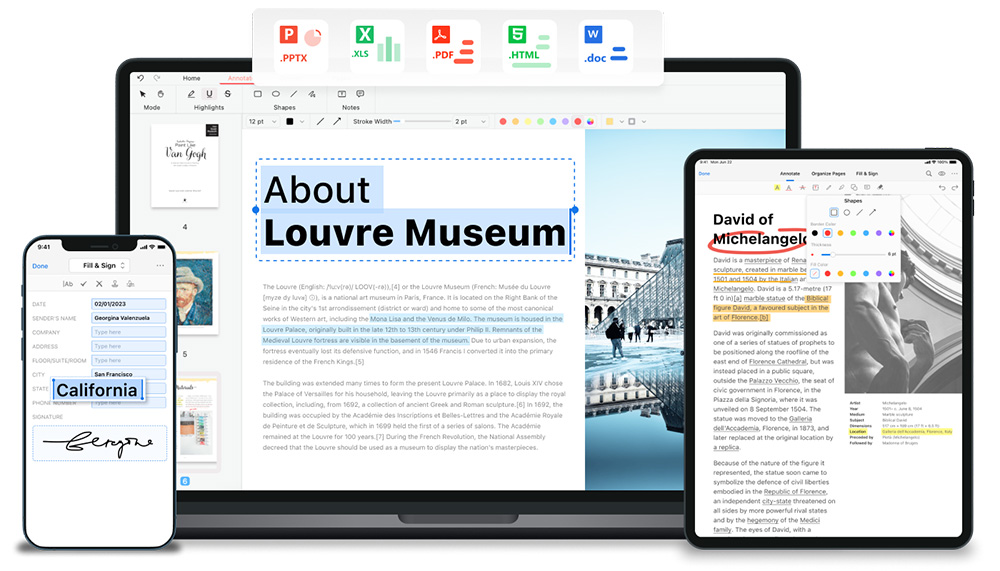
Task: Tap the checkmark tool on phone toolbar
Action: [83, 284]
